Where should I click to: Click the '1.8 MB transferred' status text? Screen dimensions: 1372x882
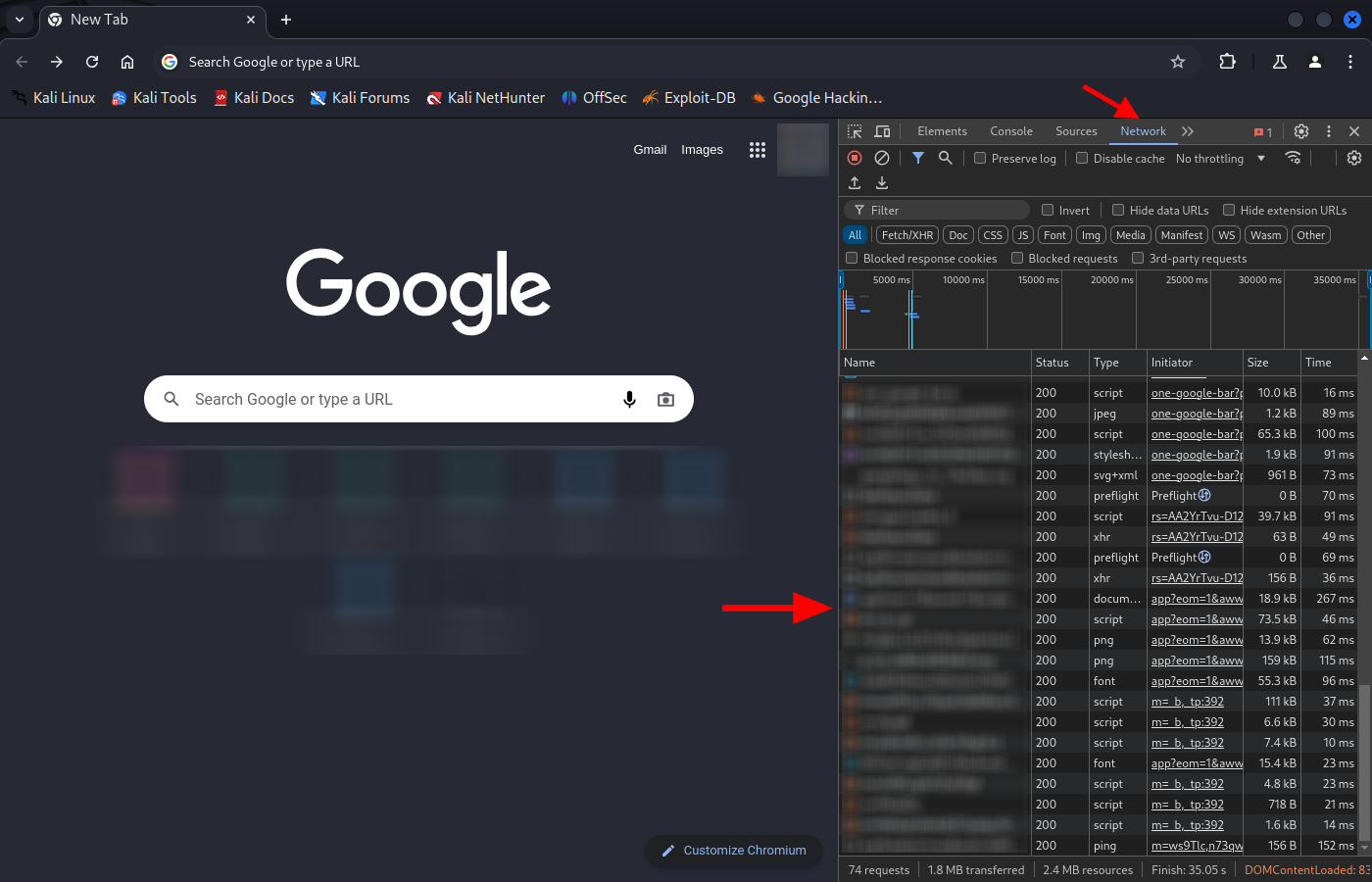coord(976,870)
